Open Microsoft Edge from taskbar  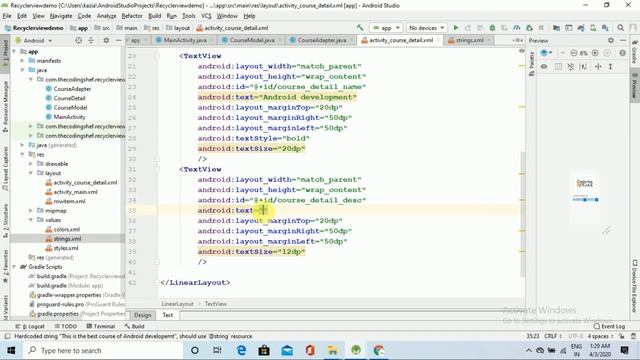241,350
